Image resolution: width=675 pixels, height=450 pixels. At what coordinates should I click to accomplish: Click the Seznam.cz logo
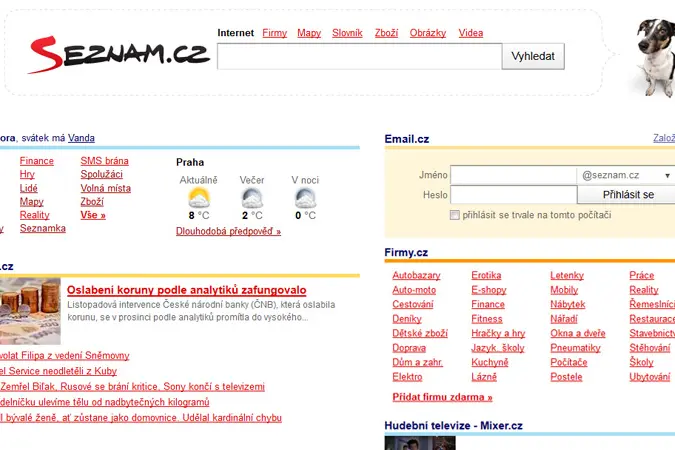point(119,55)
